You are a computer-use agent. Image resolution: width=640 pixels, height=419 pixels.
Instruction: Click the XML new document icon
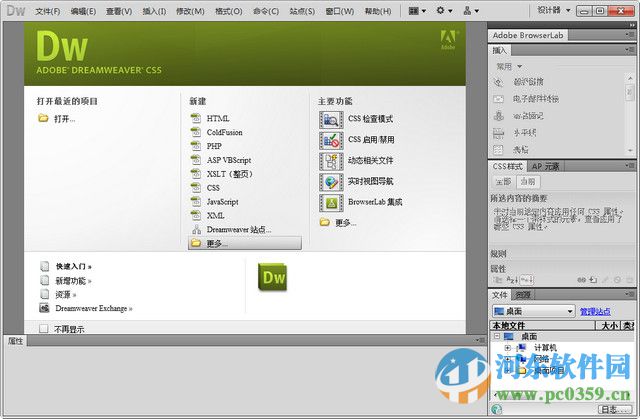196,215
